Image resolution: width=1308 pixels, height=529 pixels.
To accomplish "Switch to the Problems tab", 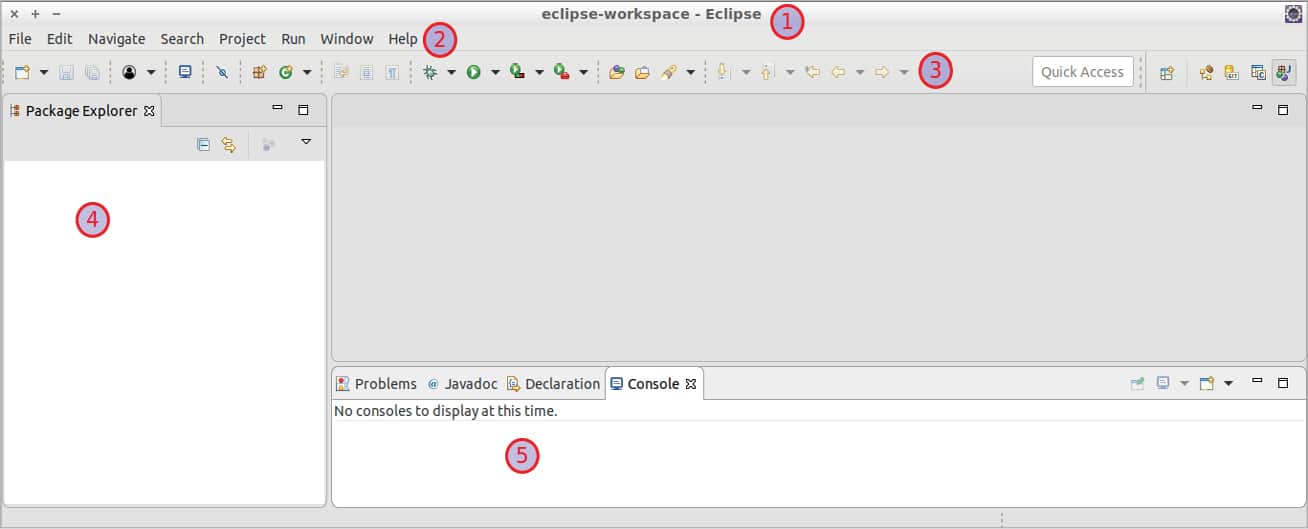I will click(376, 384).
